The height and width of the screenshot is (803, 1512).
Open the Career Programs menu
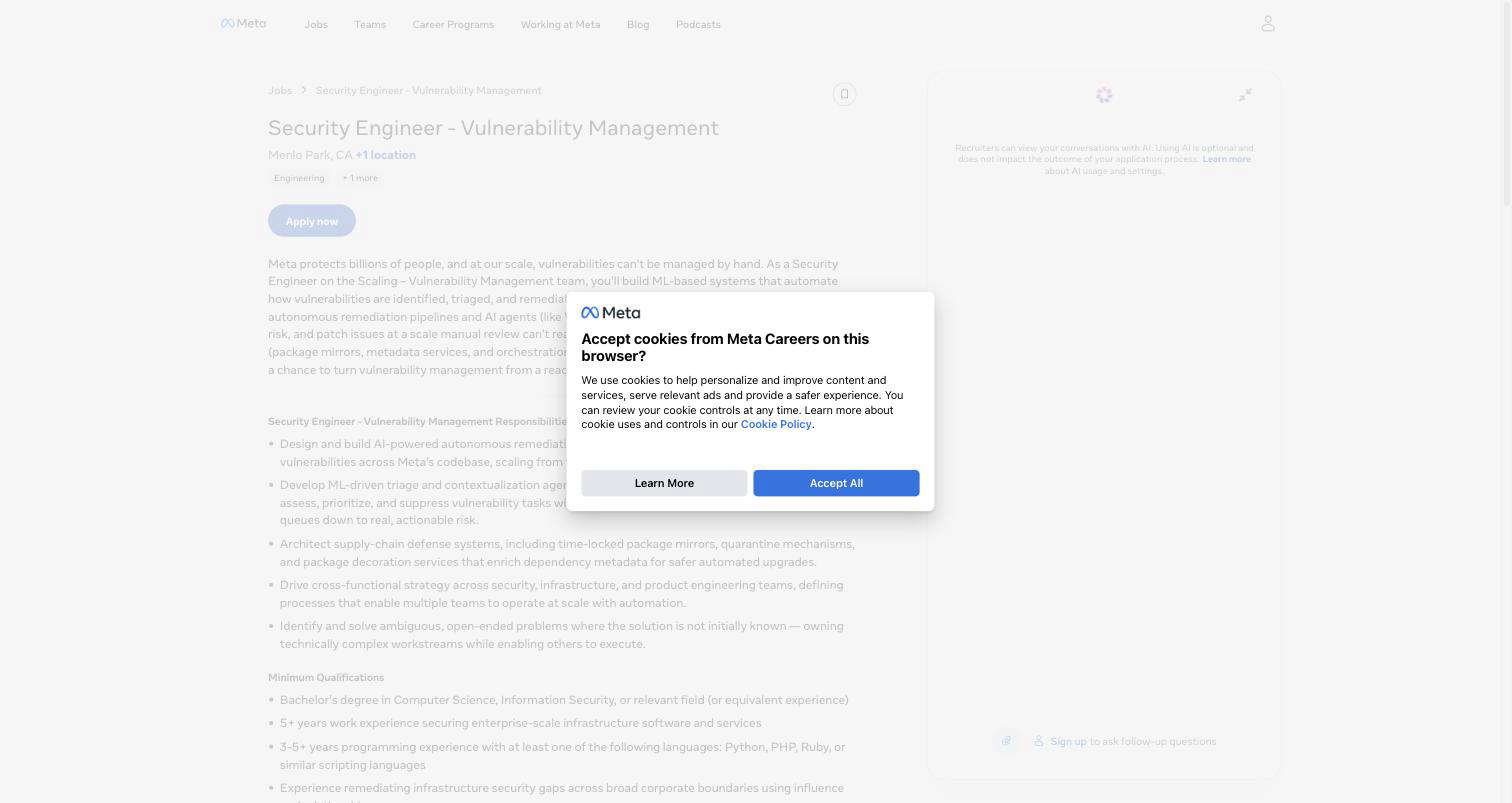(453, 24)
